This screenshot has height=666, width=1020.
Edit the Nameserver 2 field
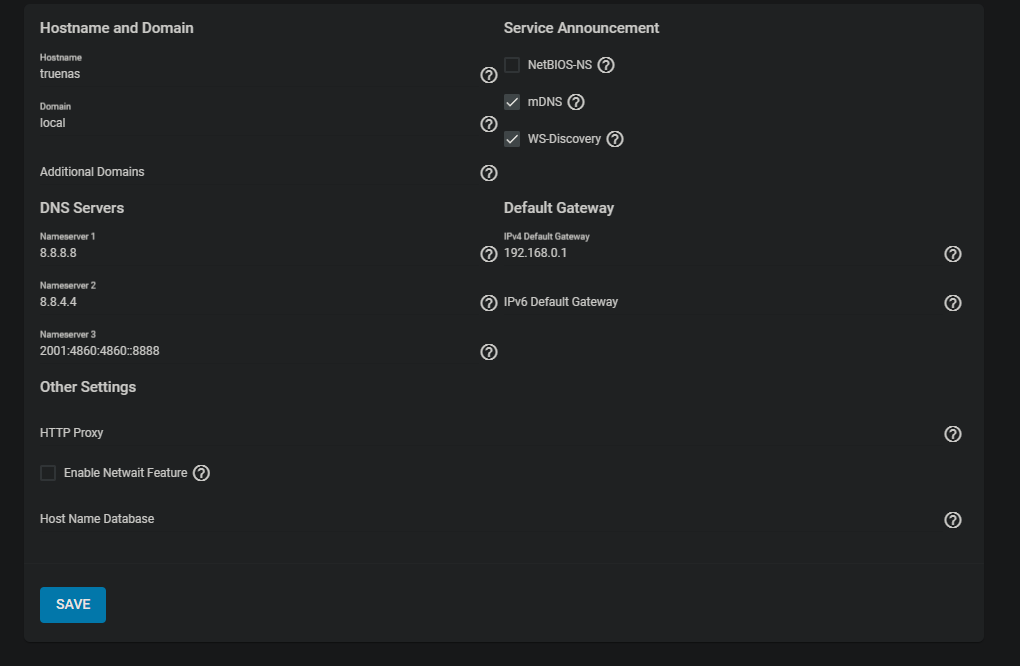[x=250, y=302]
